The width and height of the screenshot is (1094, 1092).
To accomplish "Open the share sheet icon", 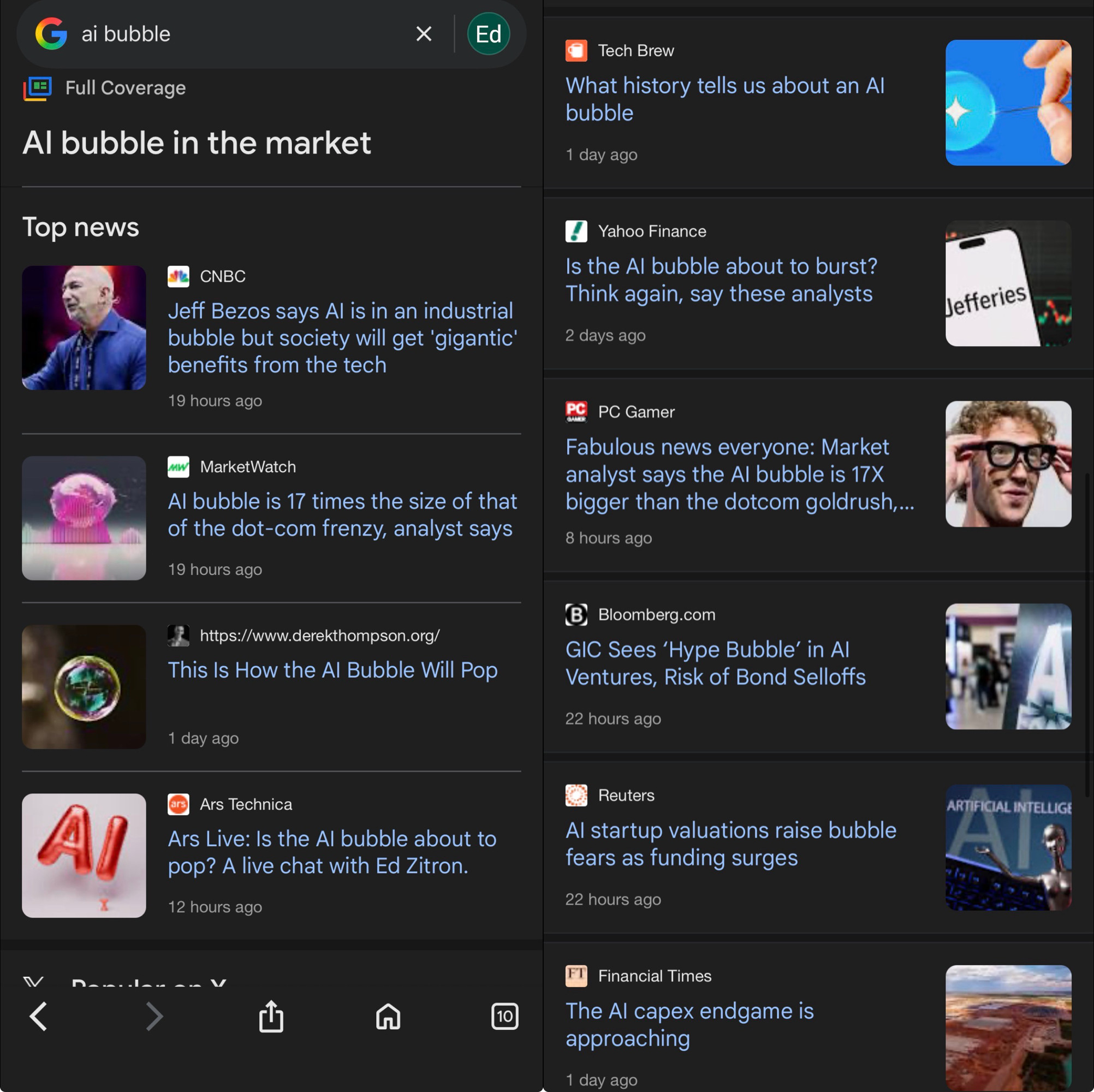I will pos(271,1016).
